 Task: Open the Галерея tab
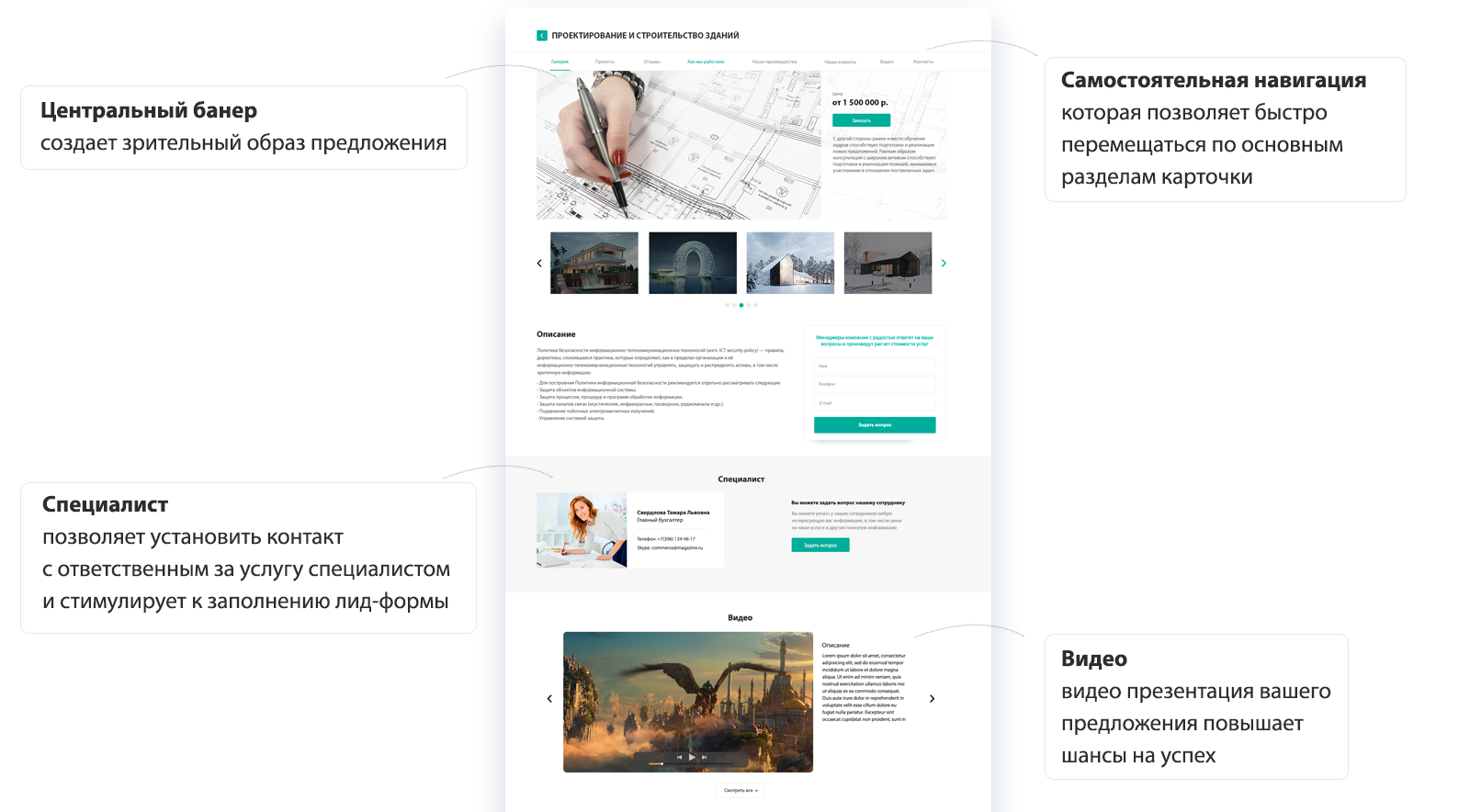pyautogui.click(x=560, y=62)
